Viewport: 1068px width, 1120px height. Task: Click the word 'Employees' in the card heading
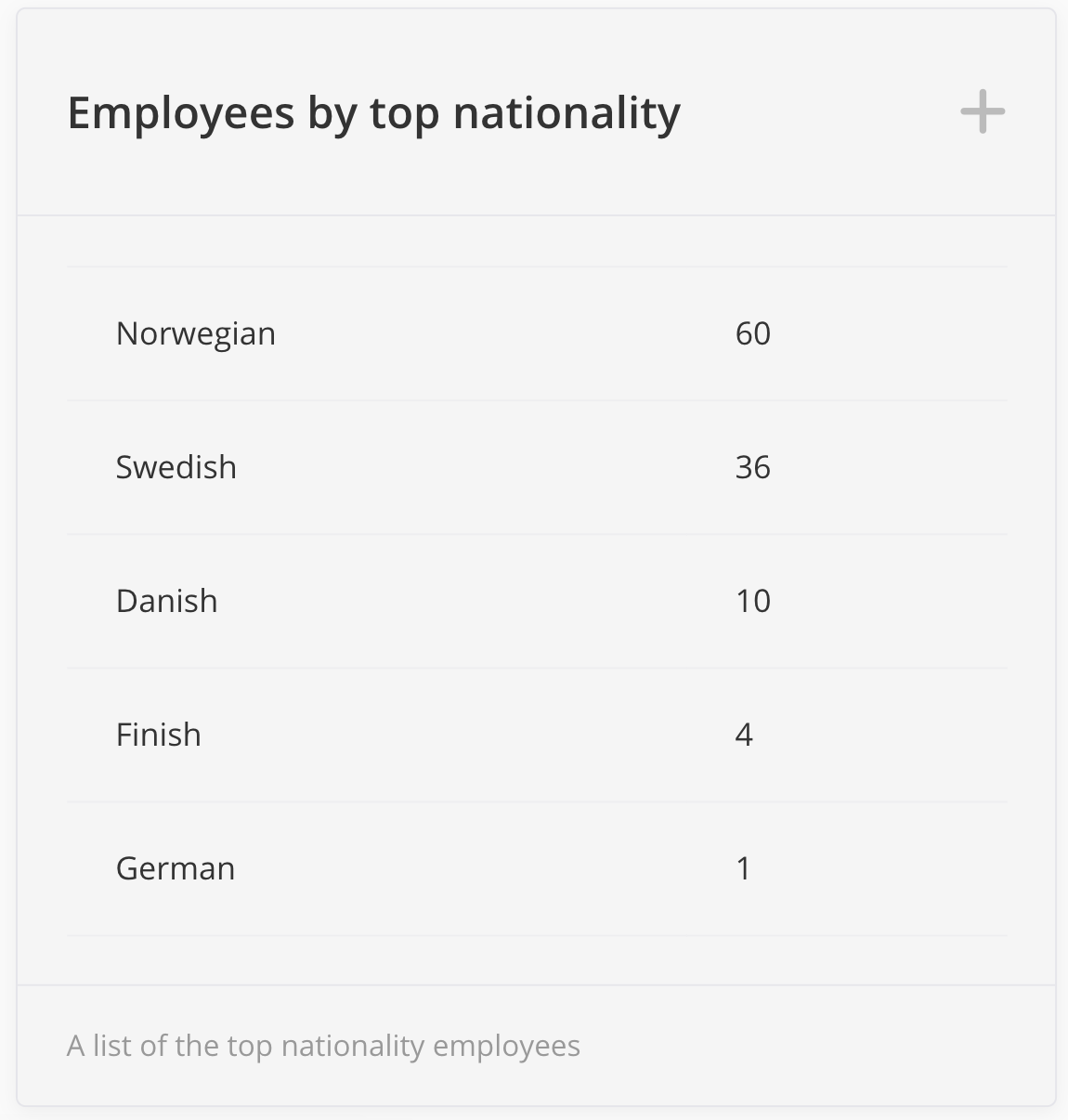181,113
